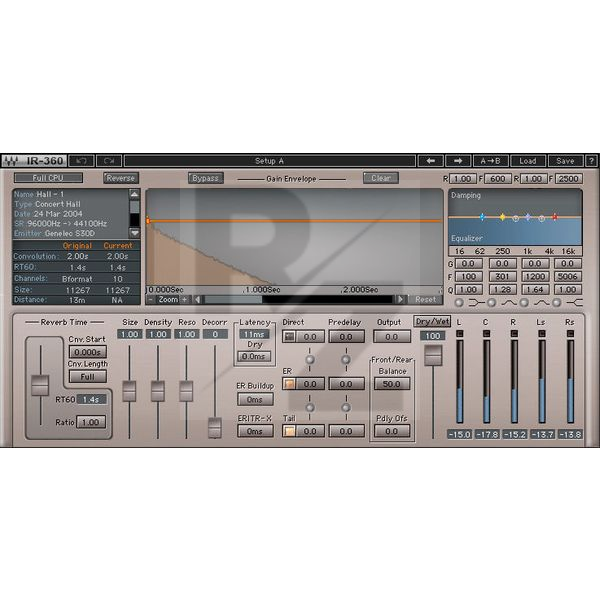
Task: Reset the zoom view with Reset
Action: coord(426,300)
